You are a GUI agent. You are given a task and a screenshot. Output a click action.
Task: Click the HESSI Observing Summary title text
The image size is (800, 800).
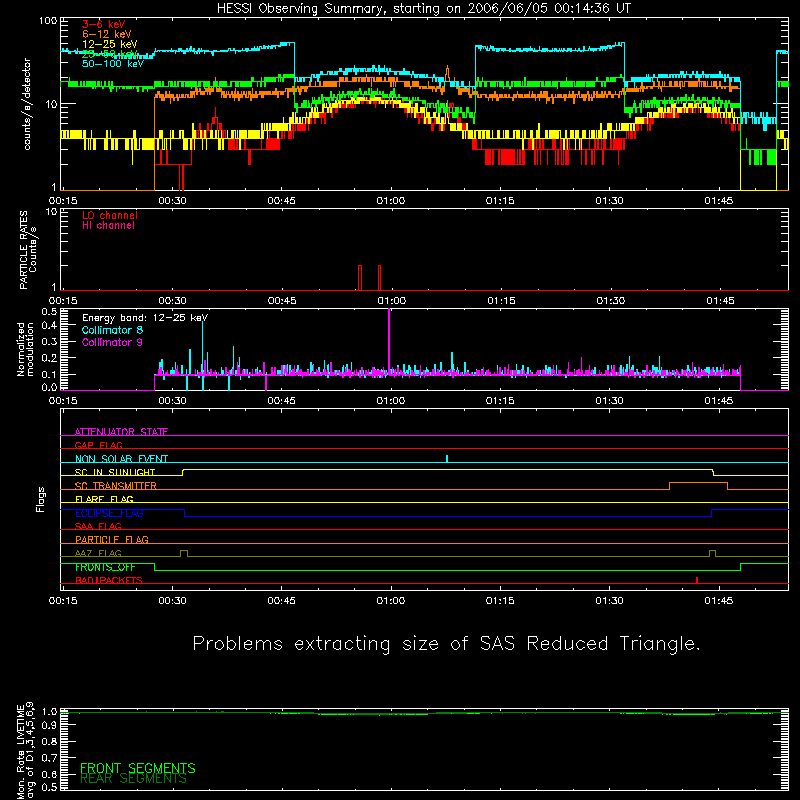pyautogui.click(x=424, y=9)
